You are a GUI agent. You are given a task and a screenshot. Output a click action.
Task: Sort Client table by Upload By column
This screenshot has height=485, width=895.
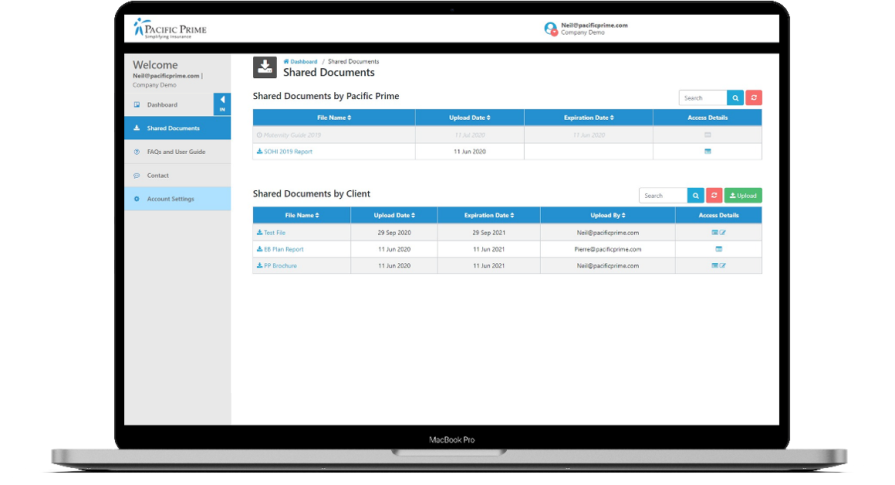(x=607, y=215)
